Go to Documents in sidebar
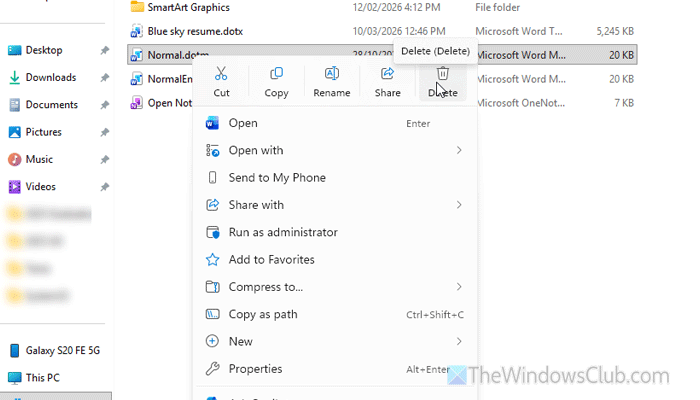The image size is (700, 400). tap(52, 105)
